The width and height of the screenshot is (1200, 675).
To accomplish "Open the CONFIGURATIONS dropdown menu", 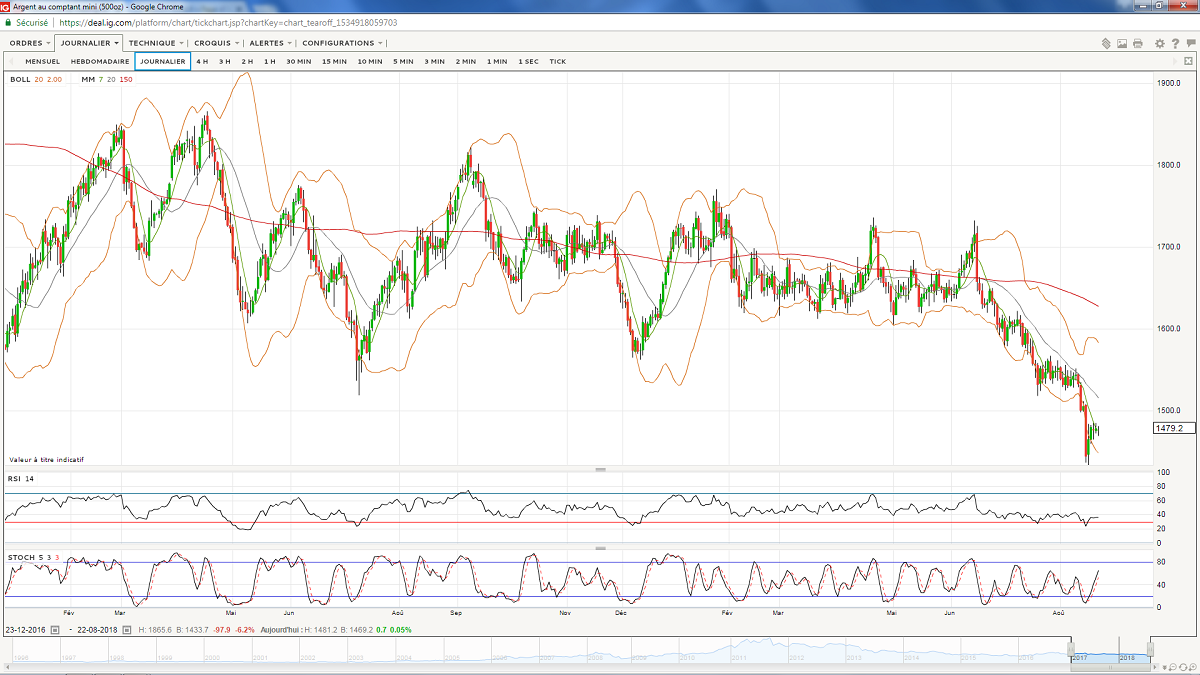I will click(x=342, y=43).
